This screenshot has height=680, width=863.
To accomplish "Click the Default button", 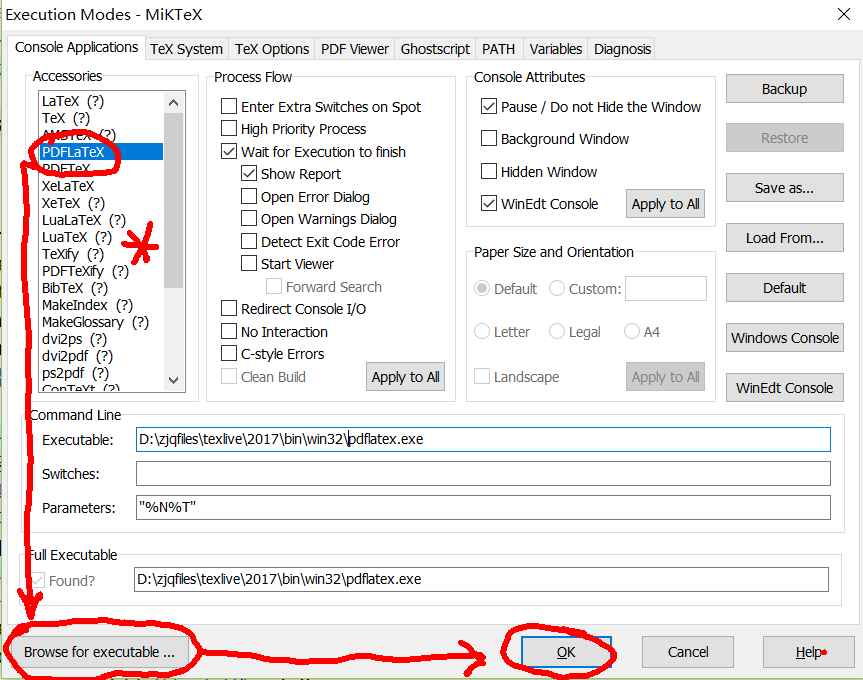I will click(x=784, y=288).
